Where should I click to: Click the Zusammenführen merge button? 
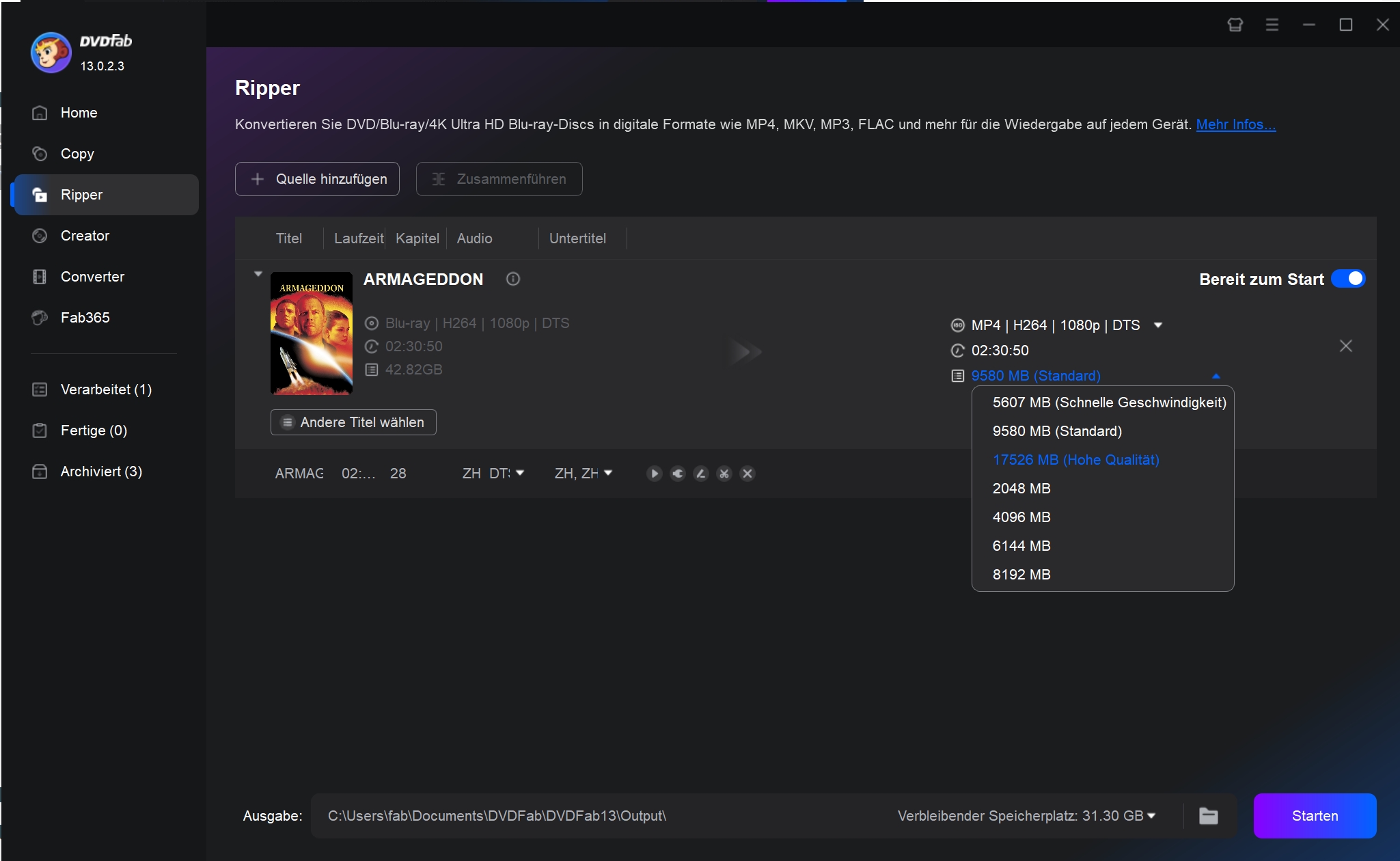499,179
